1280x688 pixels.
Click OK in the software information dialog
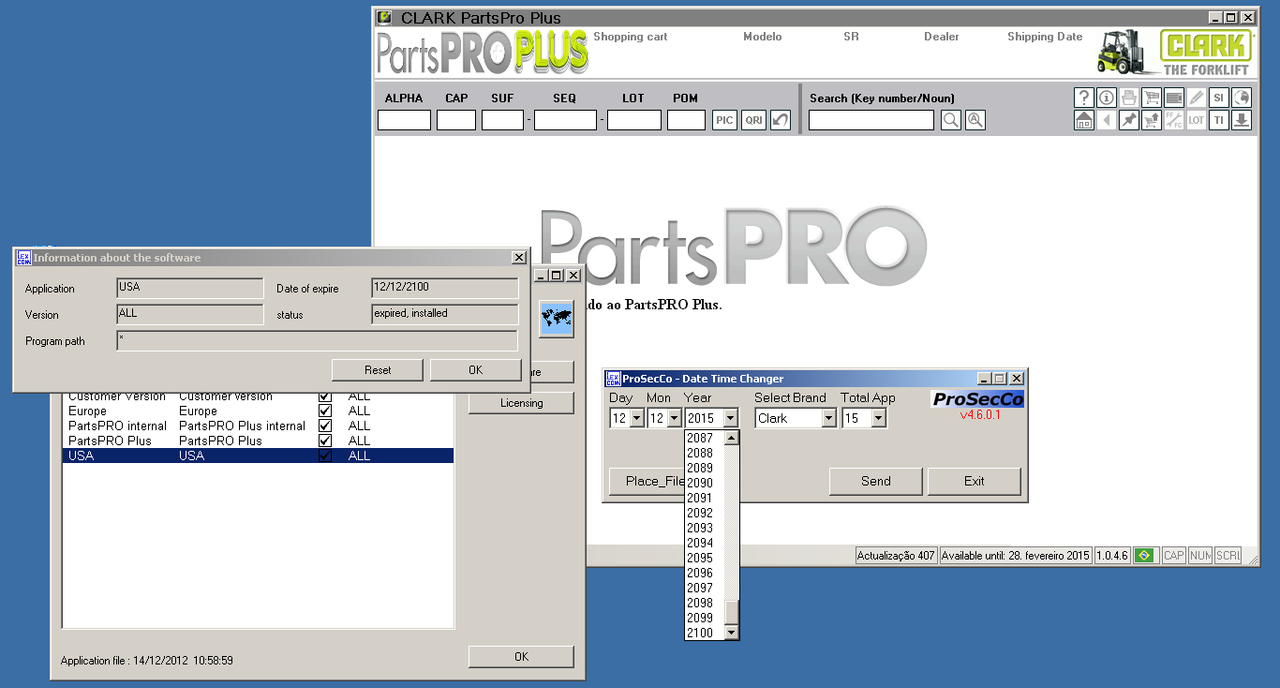(x=476, y=370)
